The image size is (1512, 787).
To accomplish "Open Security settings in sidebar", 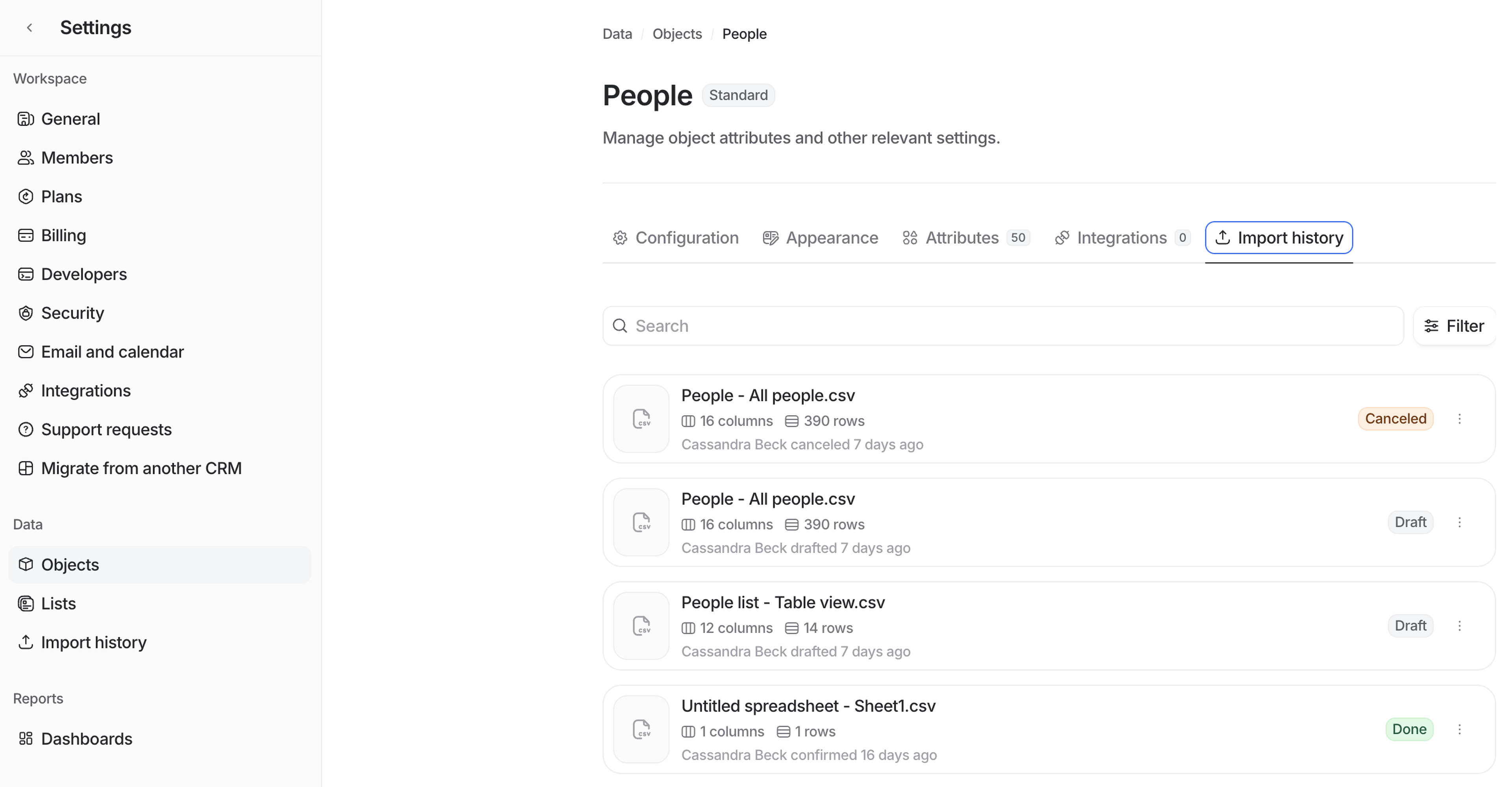I will [72, 313].
